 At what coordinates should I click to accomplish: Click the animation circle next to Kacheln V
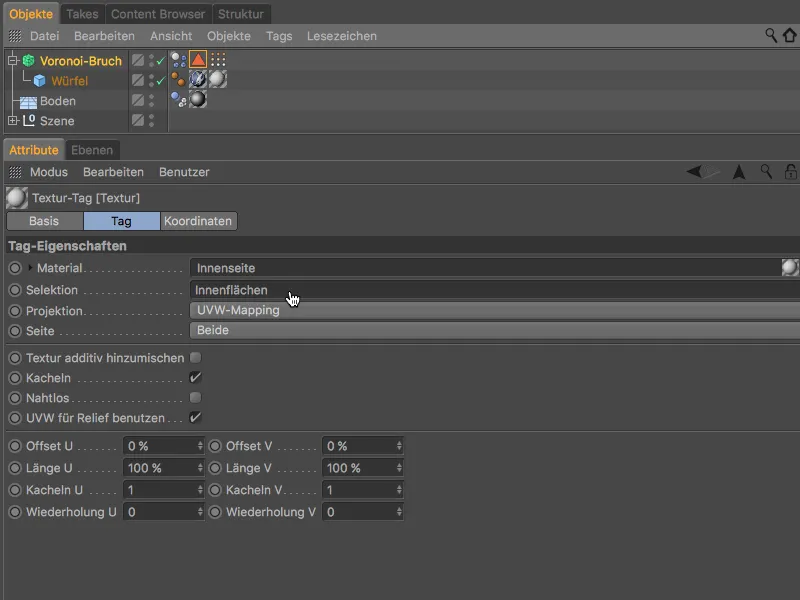[215, 490]
